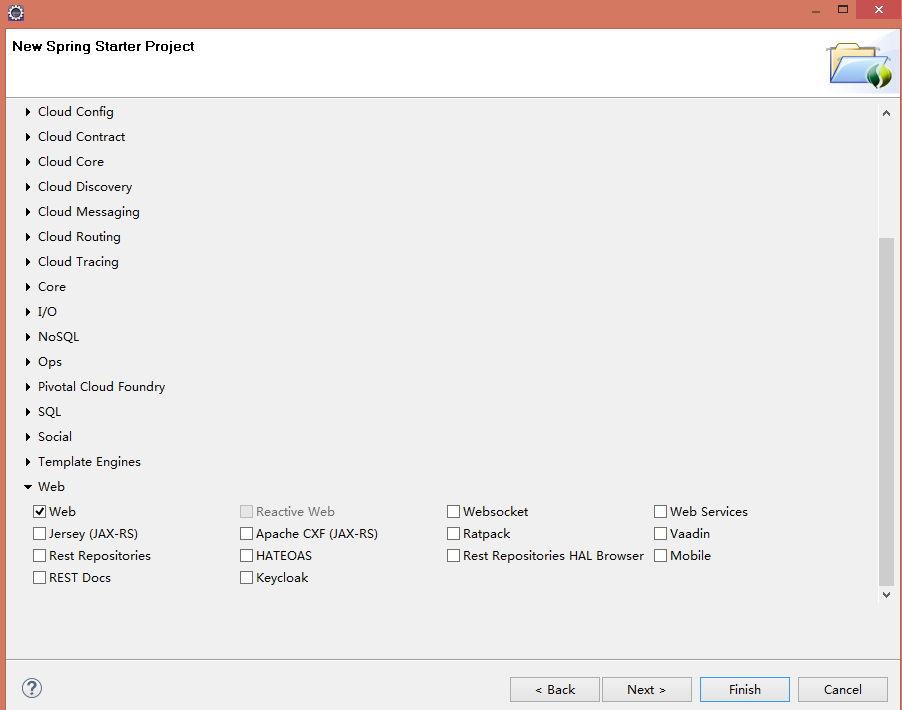Screen dimensions: 902x710
Task: Maximize the dialog window
Action: click(843, 9)
